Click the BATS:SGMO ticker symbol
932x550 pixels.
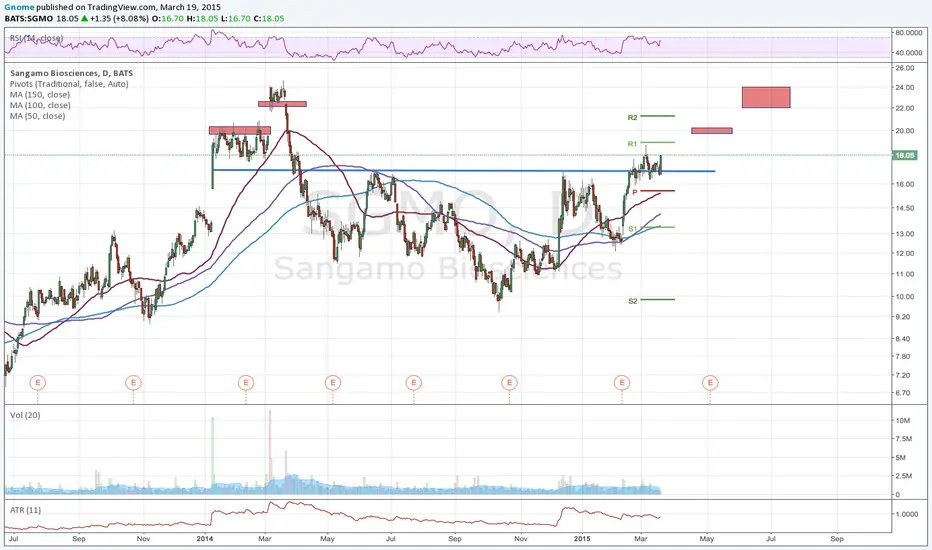(x=29, y=18)
